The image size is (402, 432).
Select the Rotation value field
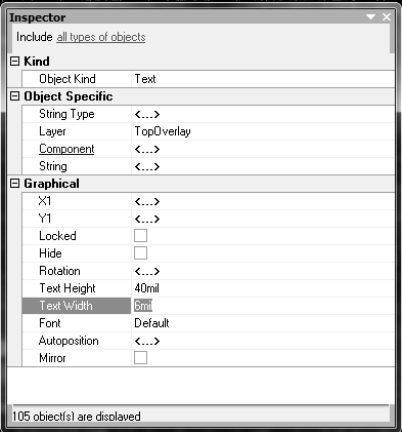263,271
